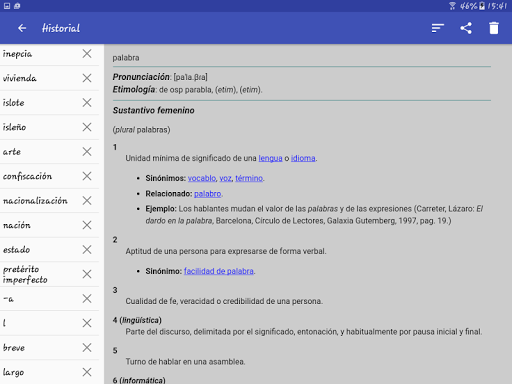Tap the share icon in toolbar
Viewport: 512px width, 384px height.
coord(466,28)
